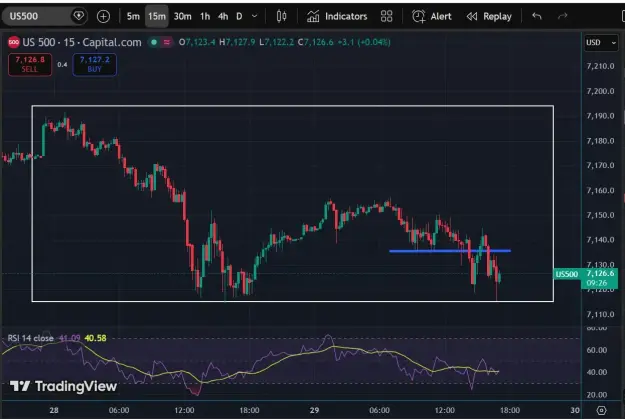This screenshot has width=625, height=419.
Task: Click the red SELL 7,126.8 button
Action: coord(30,64)
